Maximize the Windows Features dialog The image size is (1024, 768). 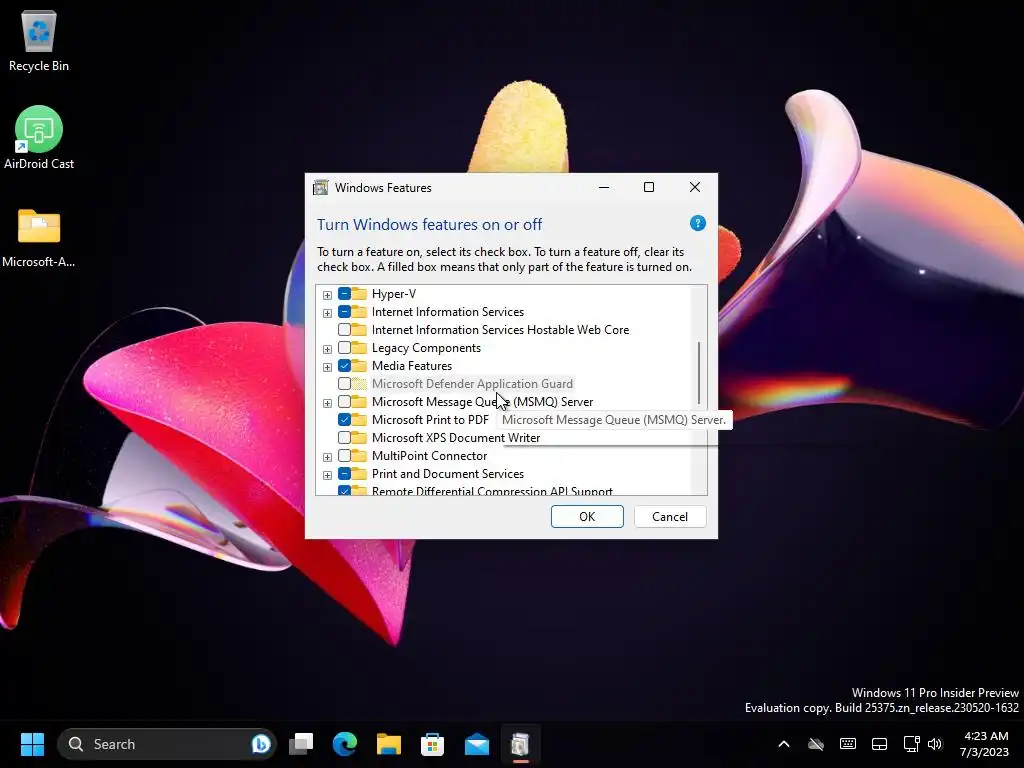pos(648,187)
